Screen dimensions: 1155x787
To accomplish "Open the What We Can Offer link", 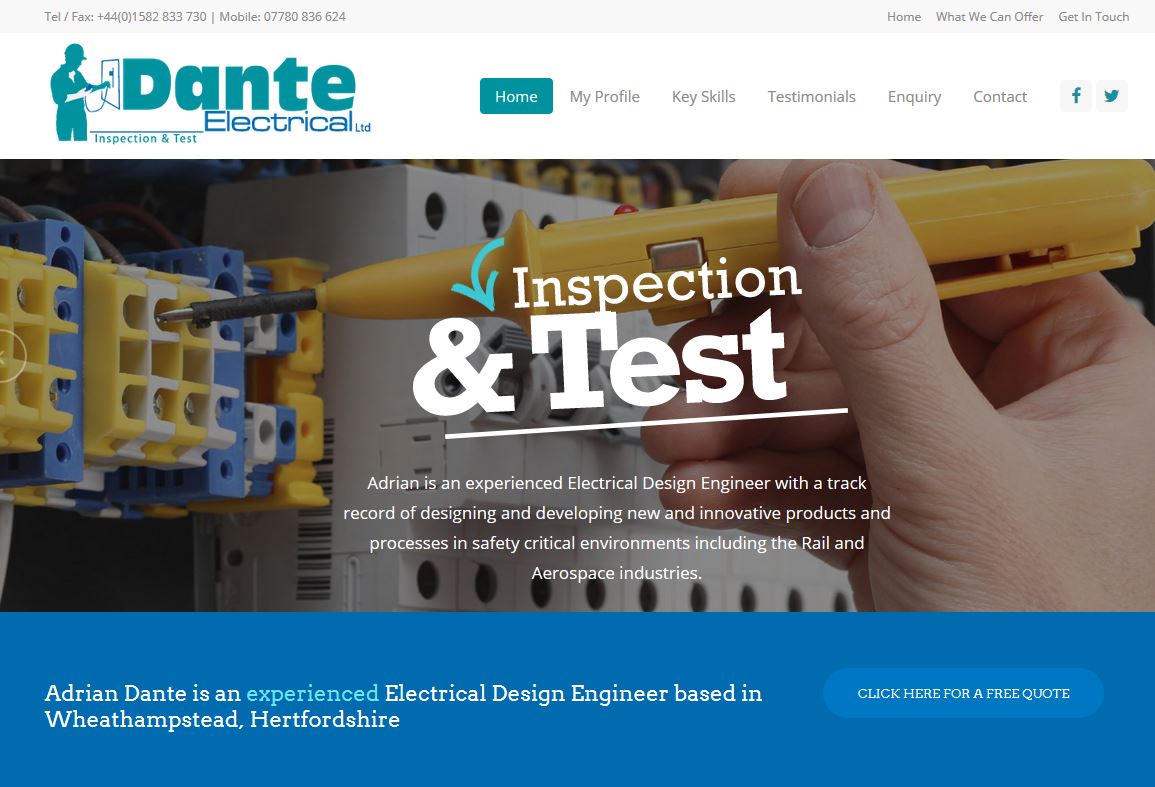I will coord(989,16).
